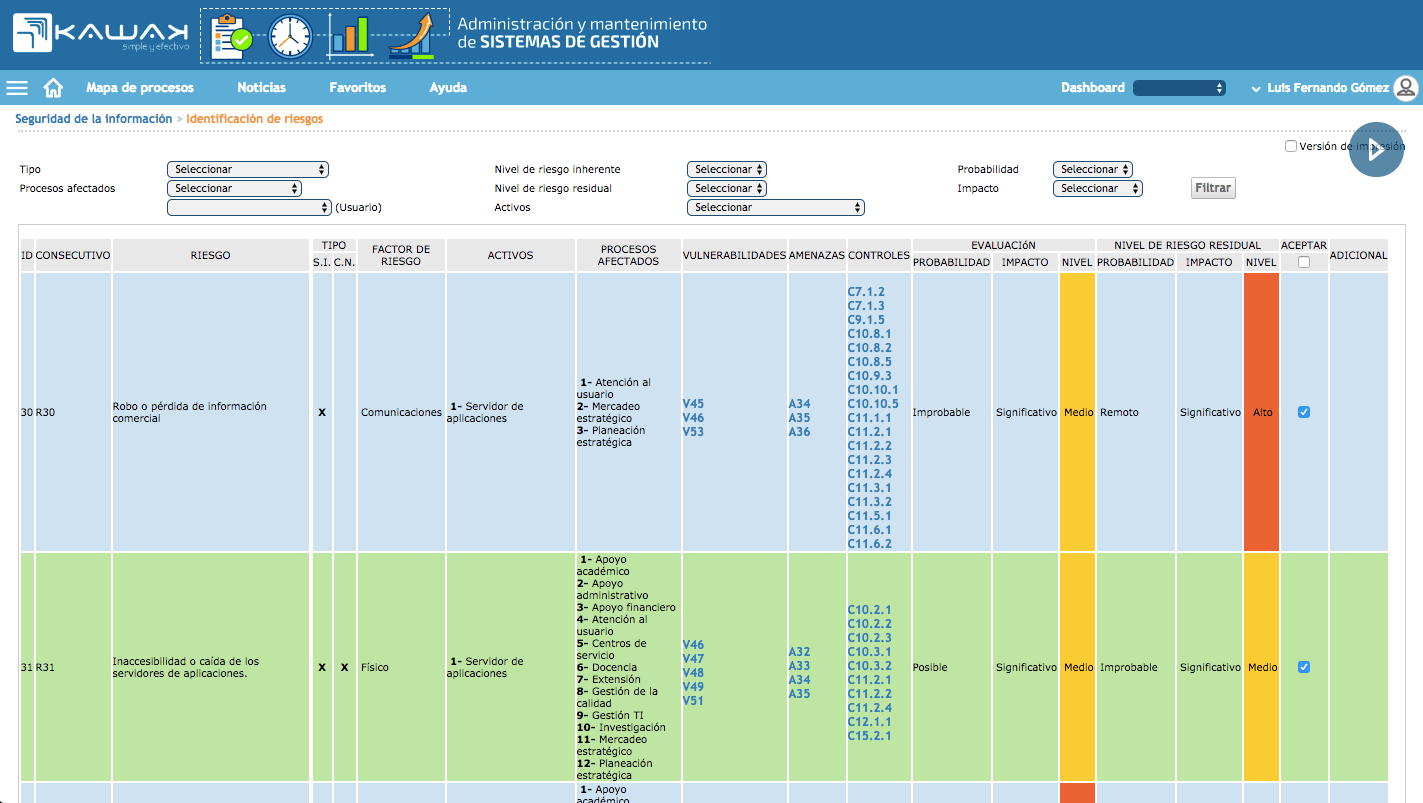Open vulnerability V49 link
1423x803 pixels.
coord(693,687)
